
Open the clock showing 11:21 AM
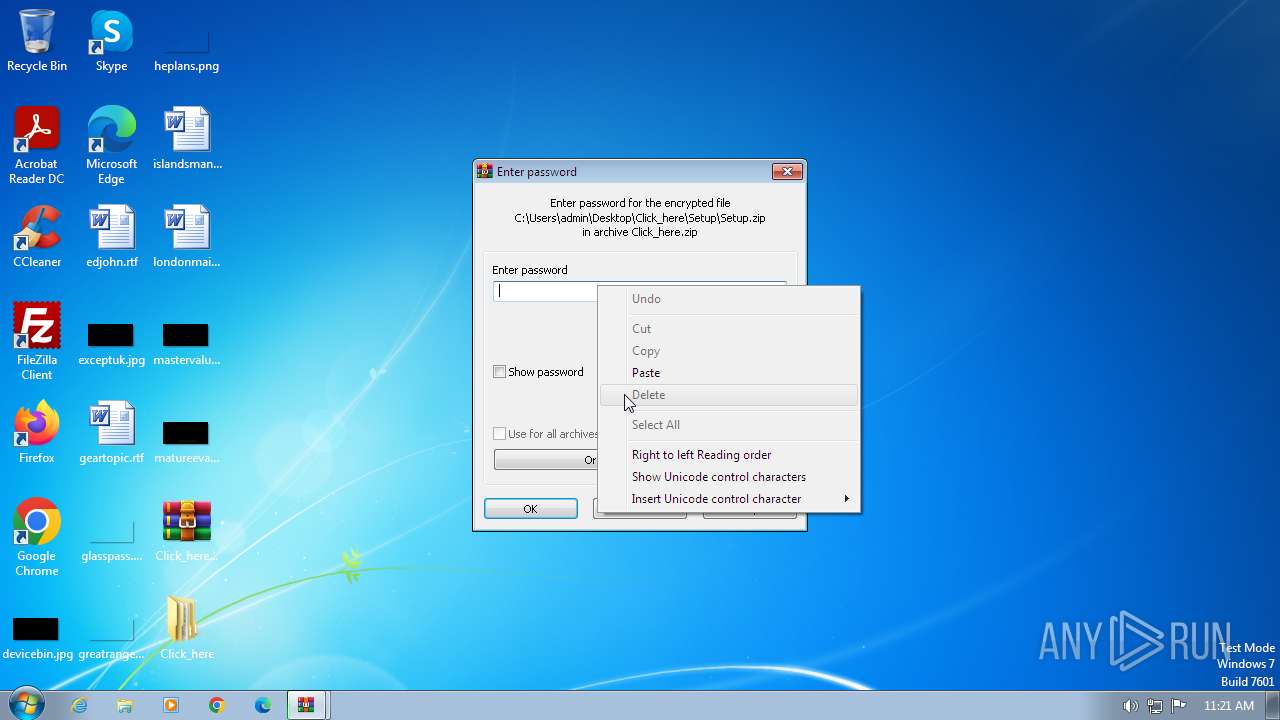pyautogui.click(x=1228, y=706)
